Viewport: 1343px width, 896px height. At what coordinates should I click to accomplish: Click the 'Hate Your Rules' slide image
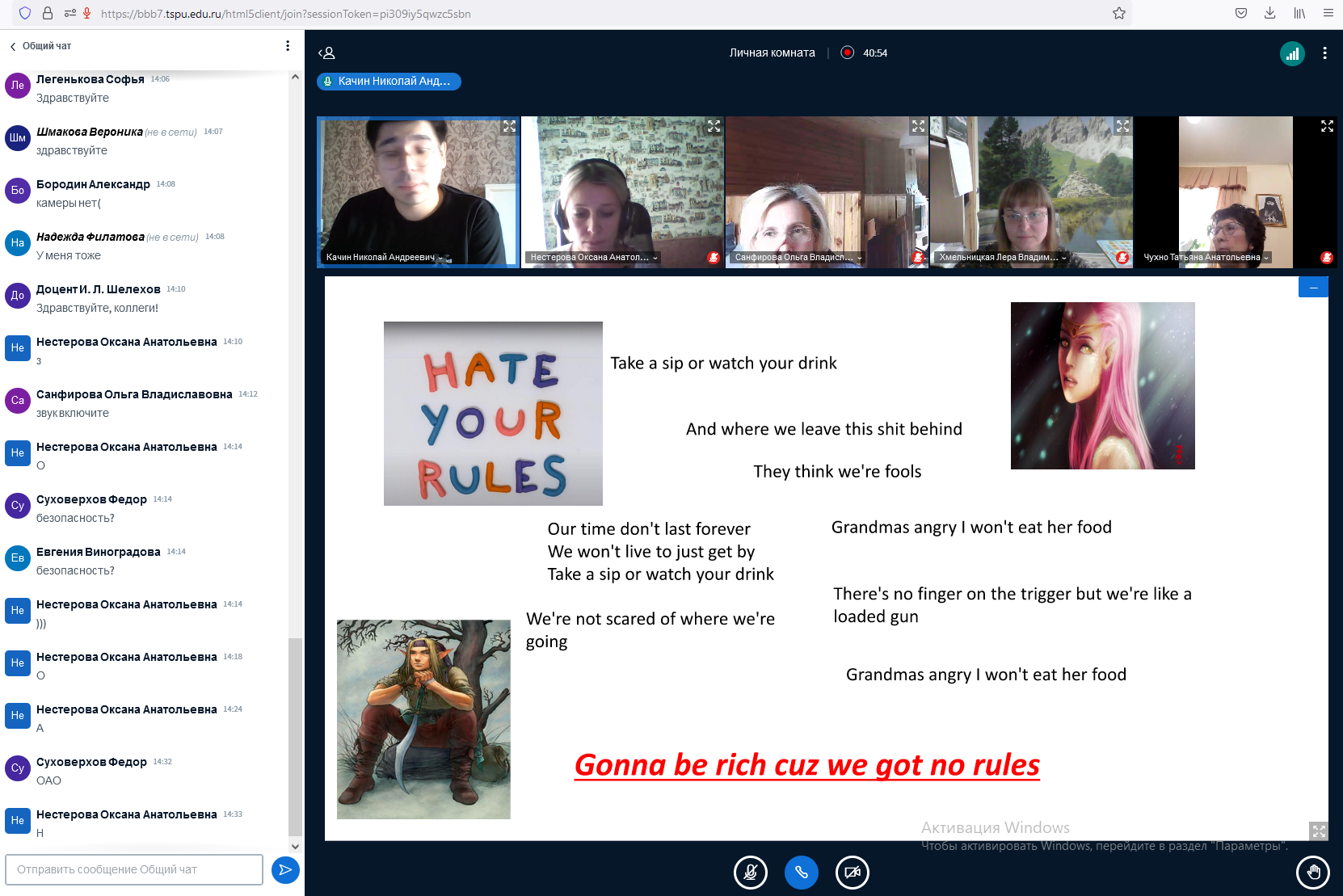[493, 414]
